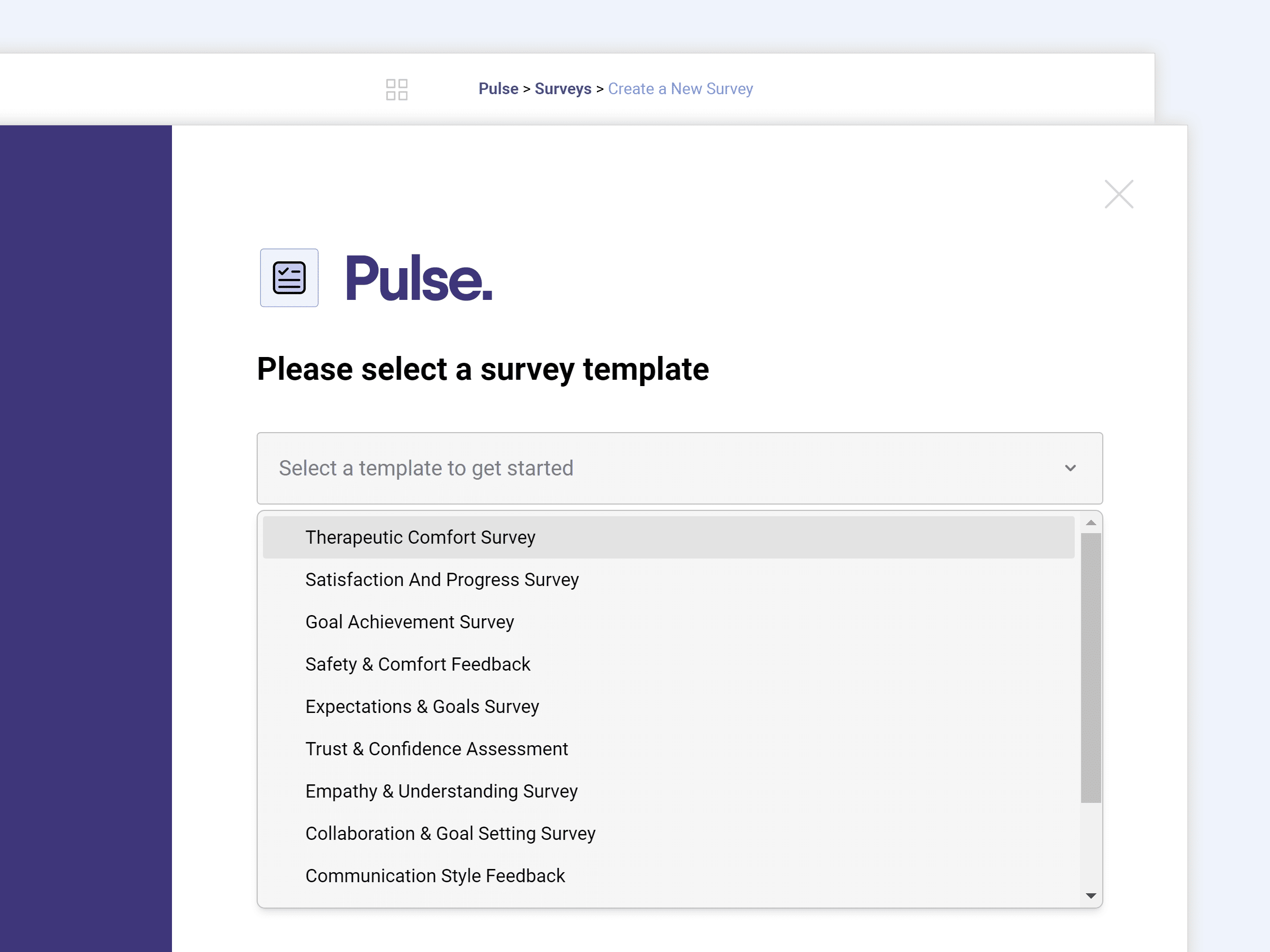Open the template selection dropdown chevron
Image resolution: width=1270 pixels, height=952 pixels.
pyautogui.click(x=1070, y=468)
